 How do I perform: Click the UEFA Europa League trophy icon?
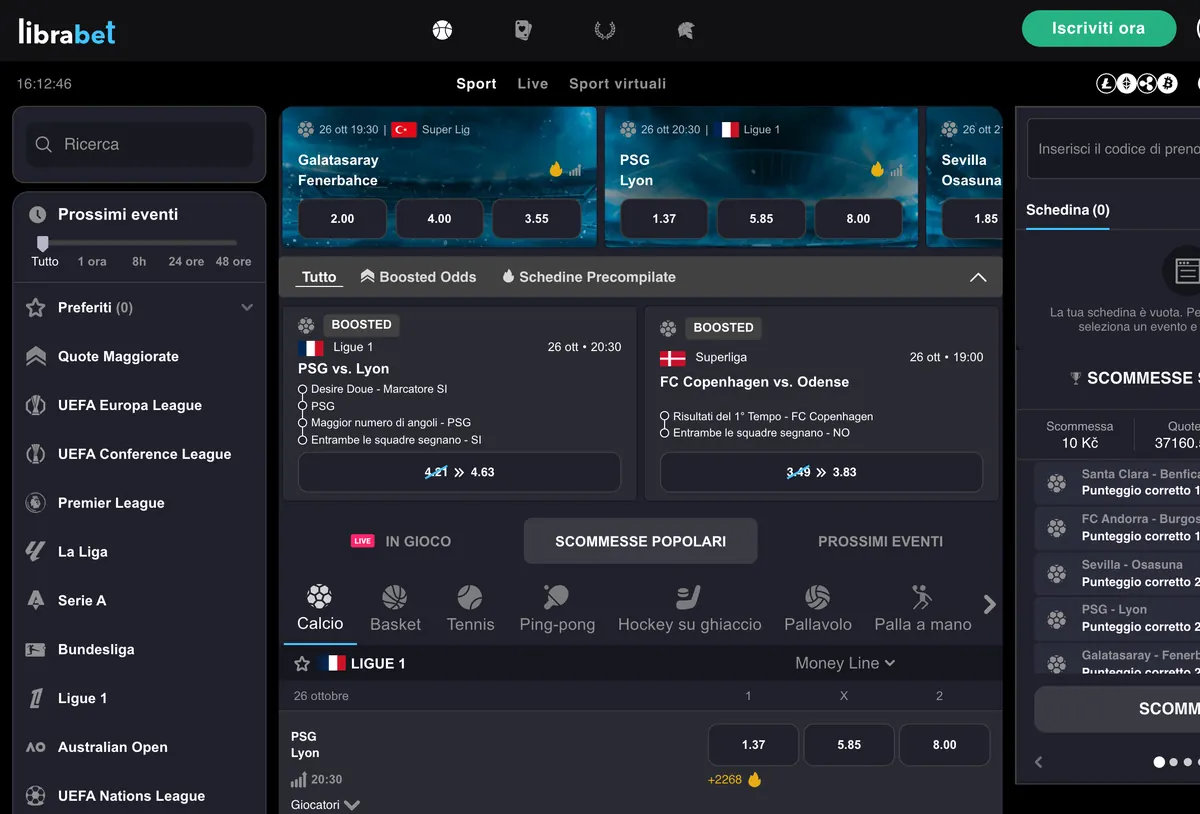click(x=36, y=405)
